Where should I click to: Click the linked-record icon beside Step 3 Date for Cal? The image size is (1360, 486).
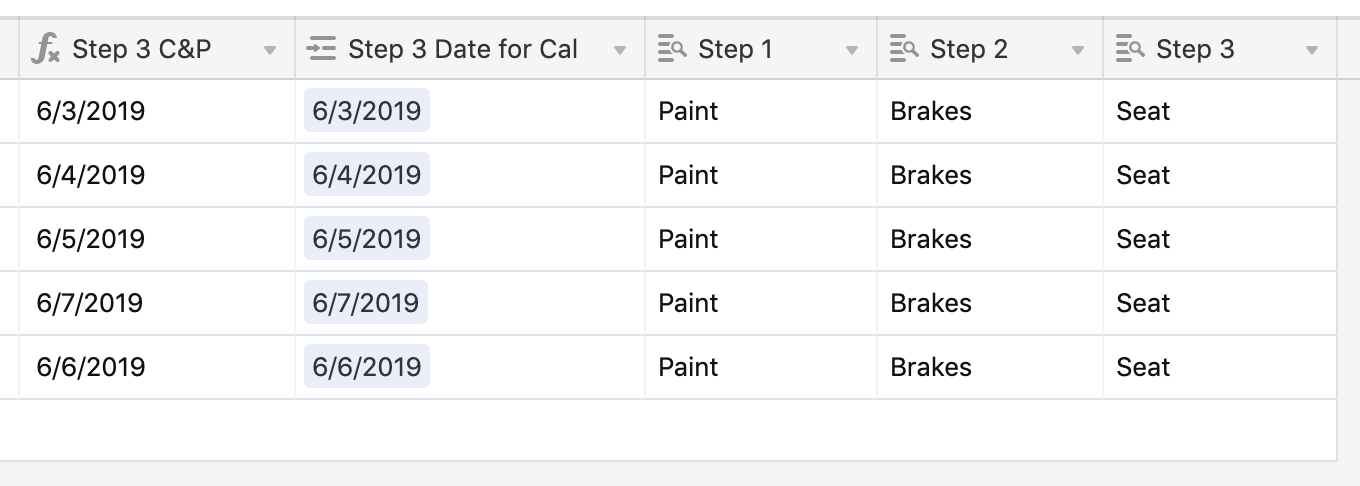322,49
